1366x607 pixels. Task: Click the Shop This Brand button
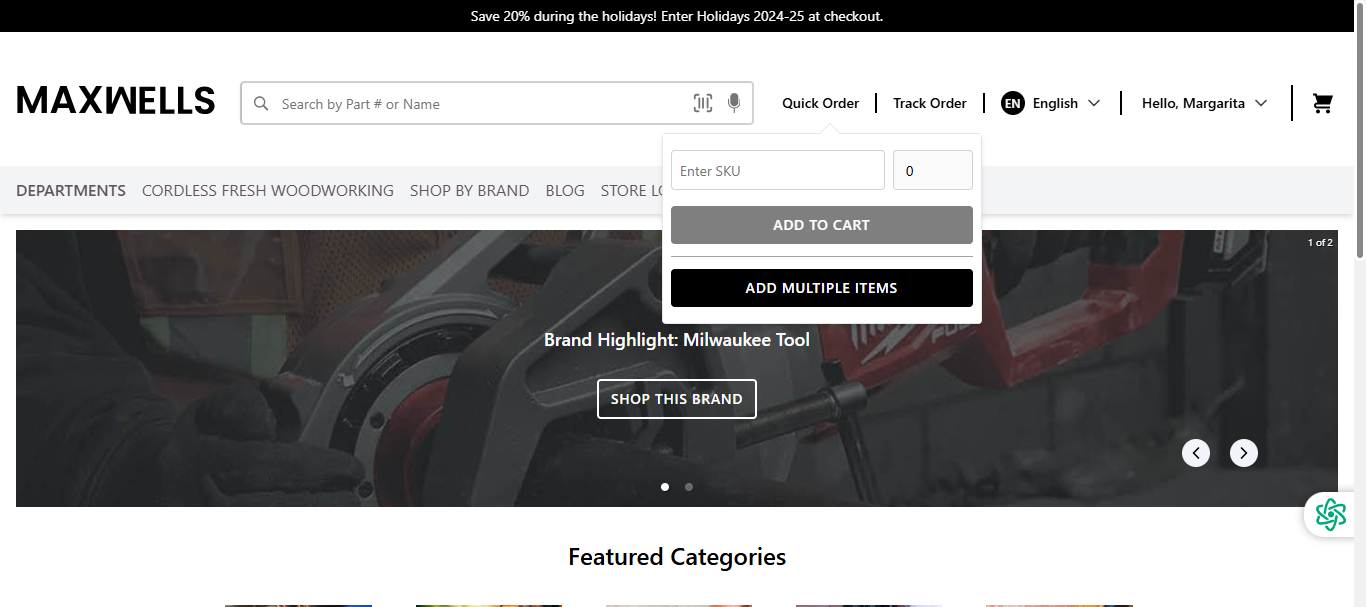coord(677,399)
